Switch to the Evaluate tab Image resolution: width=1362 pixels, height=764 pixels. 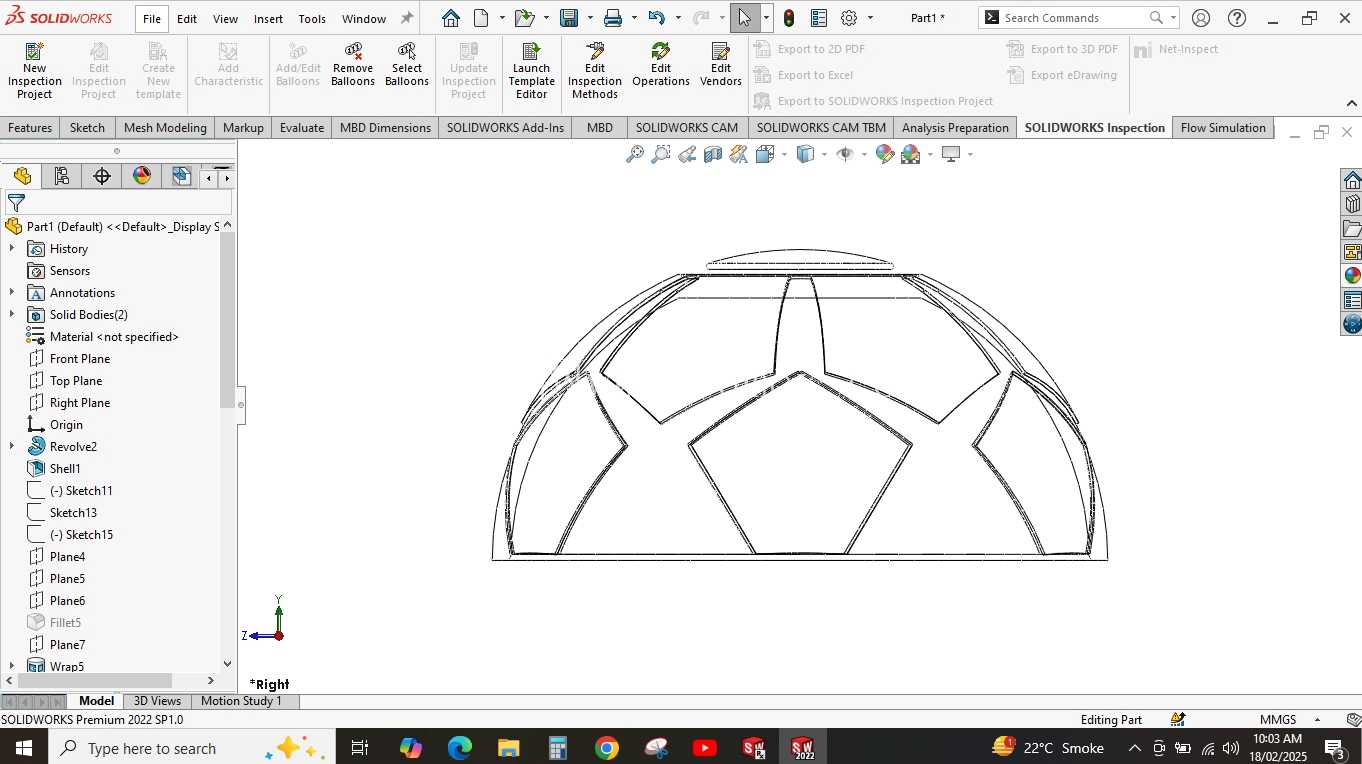point(302,128)
